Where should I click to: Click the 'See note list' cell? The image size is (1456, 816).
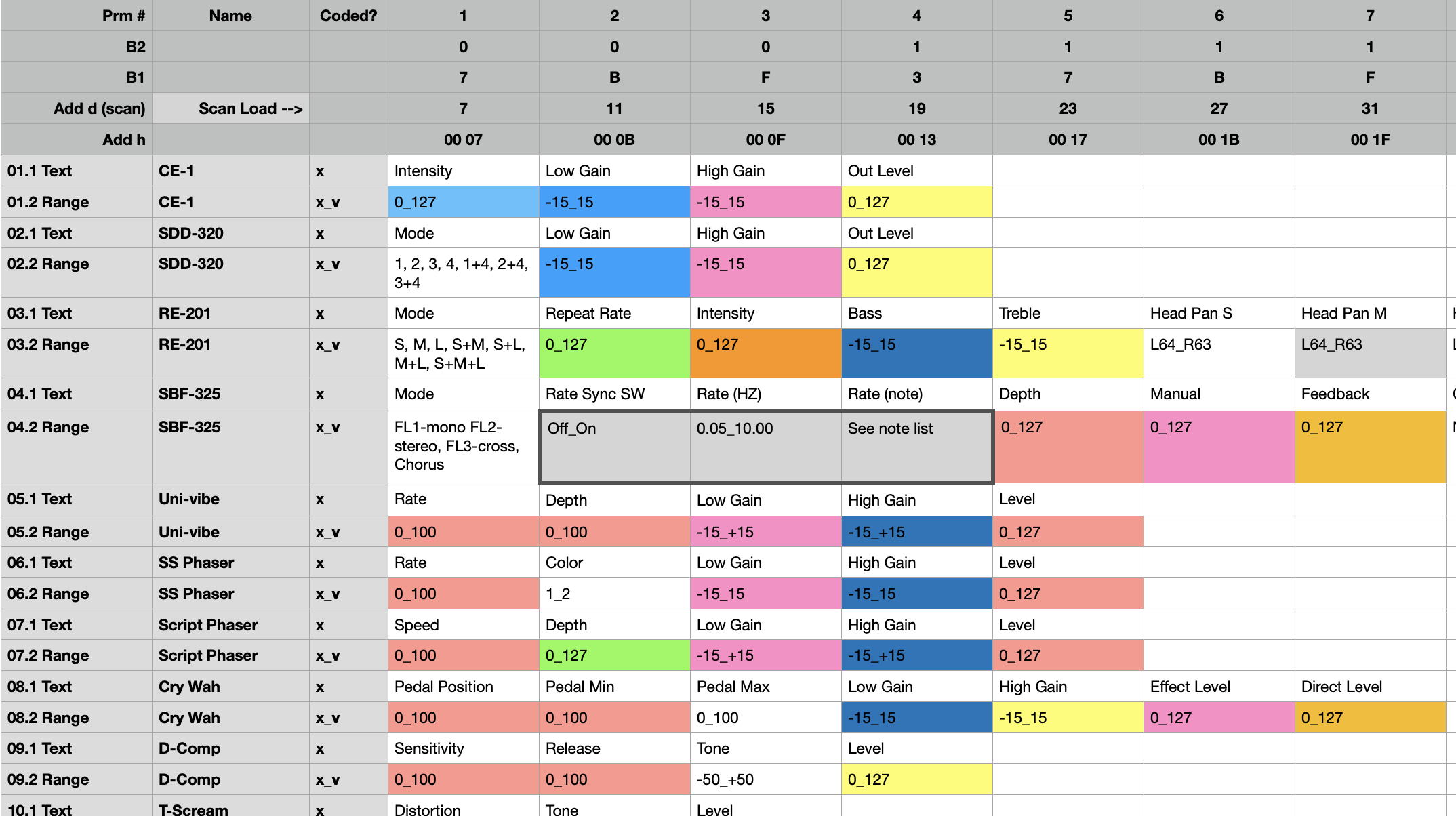pos(916,447)
